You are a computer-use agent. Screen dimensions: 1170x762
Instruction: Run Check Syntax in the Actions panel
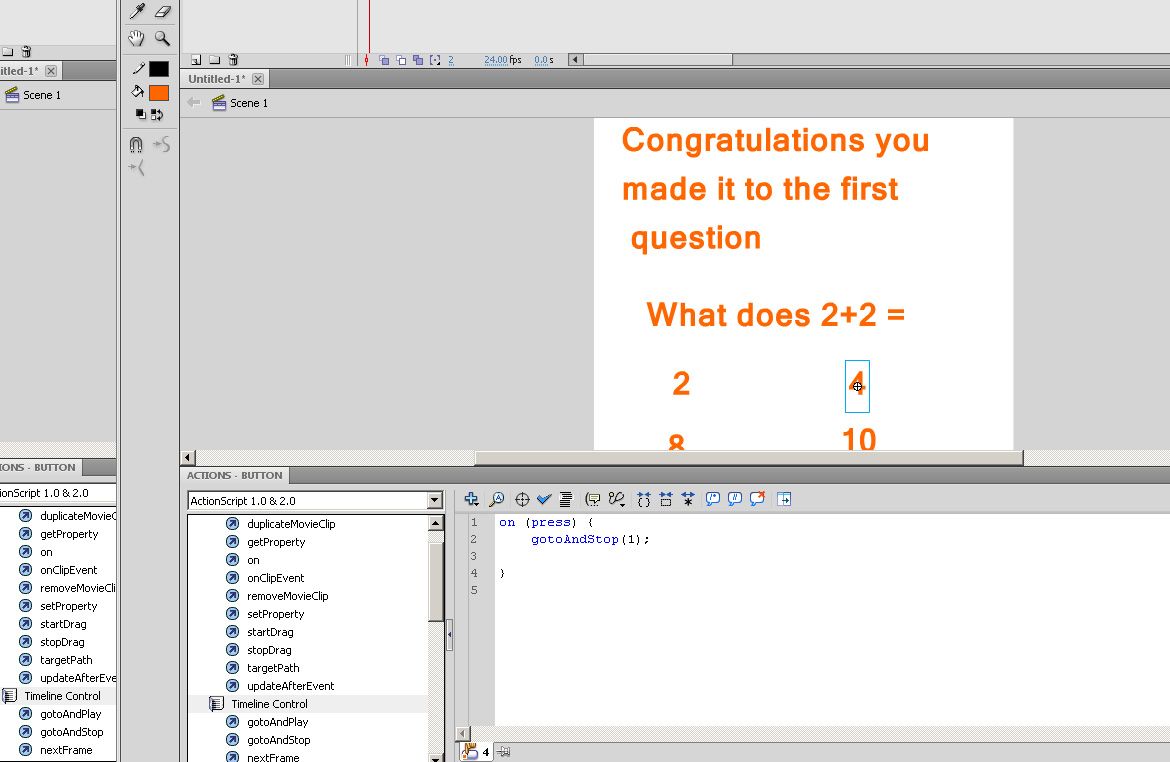click(x=543, y=499)
